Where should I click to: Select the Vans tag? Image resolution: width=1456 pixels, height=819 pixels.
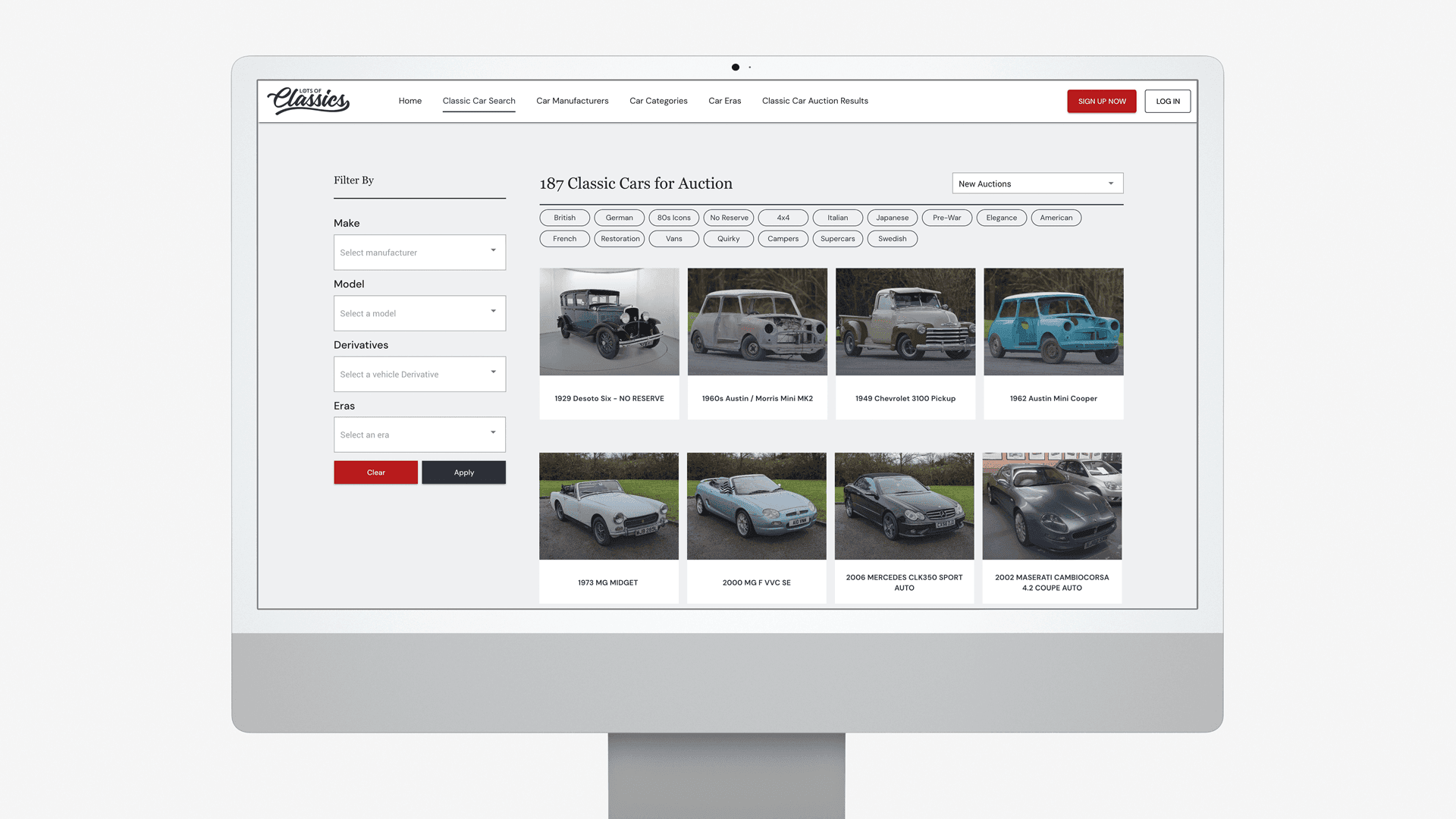point(674,239)
